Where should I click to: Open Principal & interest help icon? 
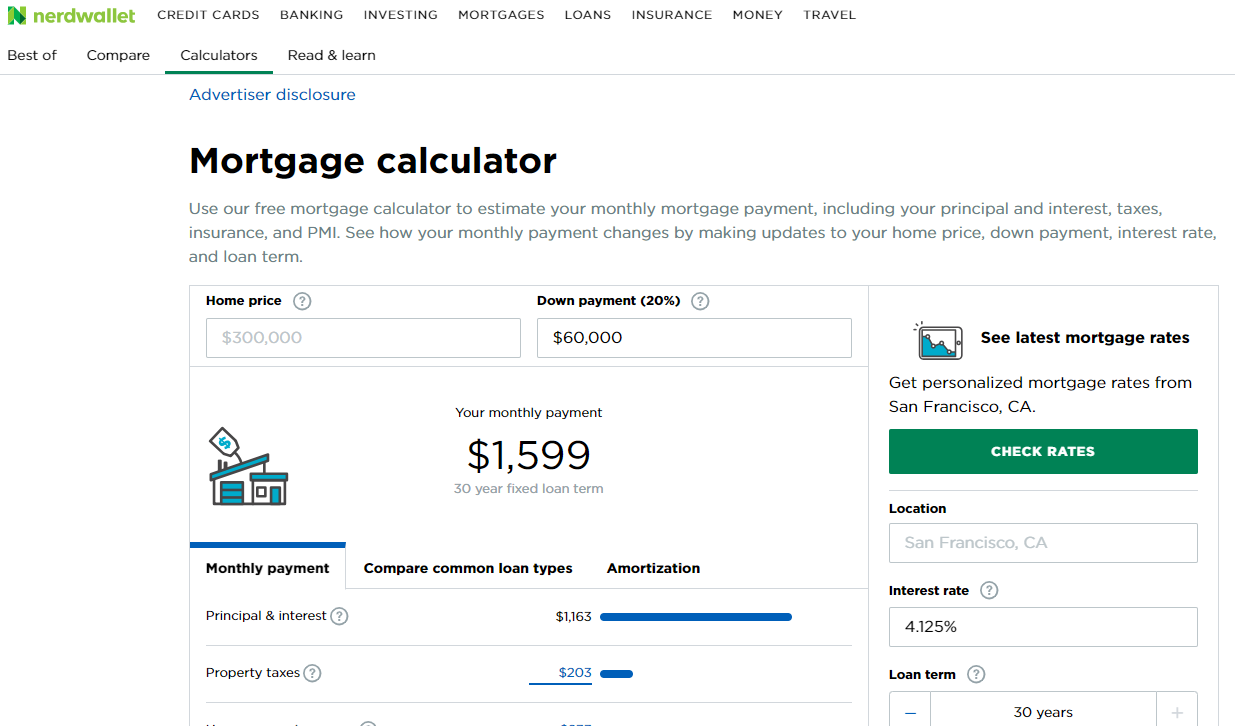pos(339,616)
